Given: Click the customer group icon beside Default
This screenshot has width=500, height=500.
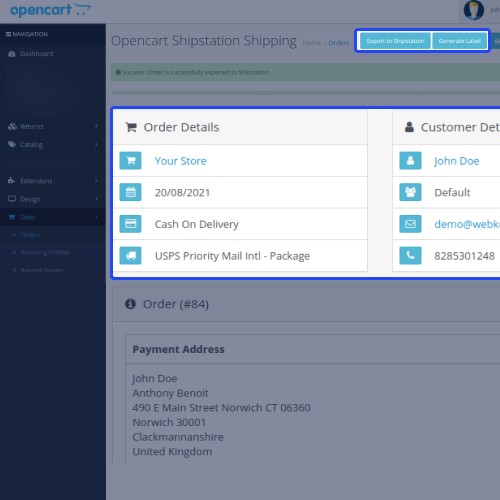Looking at the screenshot, I should coord(410,192).
